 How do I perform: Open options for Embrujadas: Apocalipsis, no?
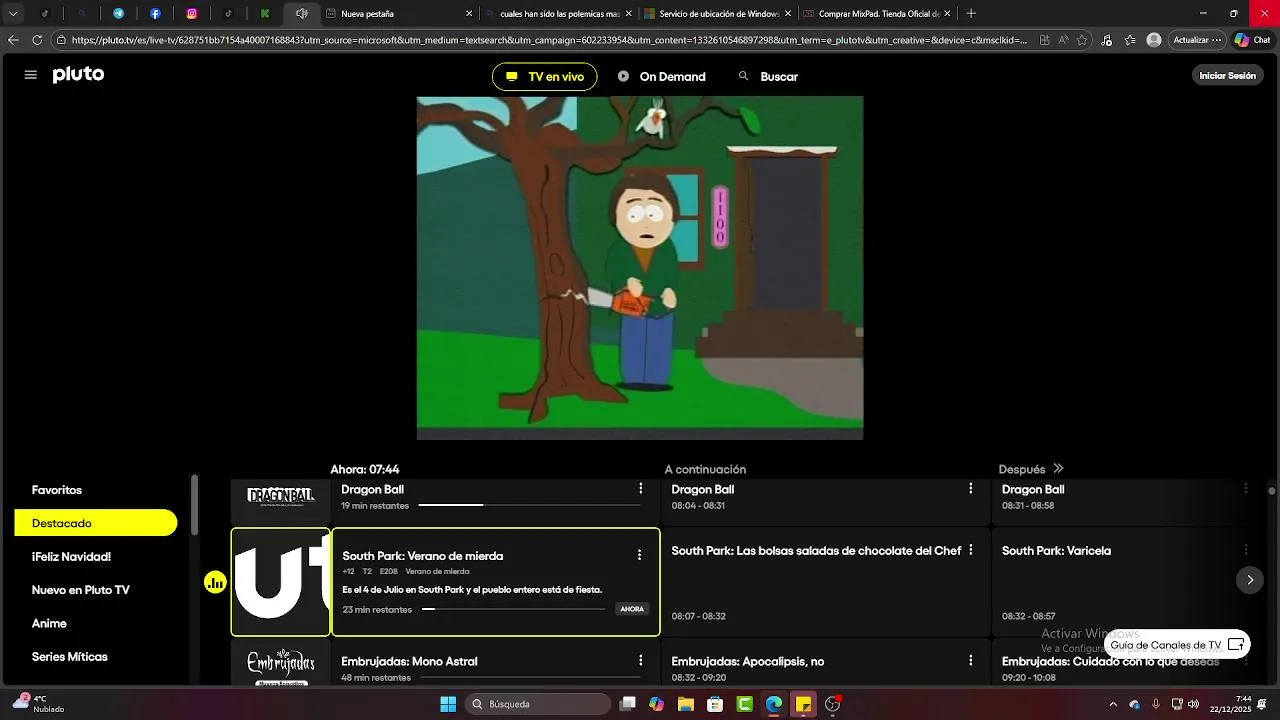pyautogui.click(x=970, y=660)
